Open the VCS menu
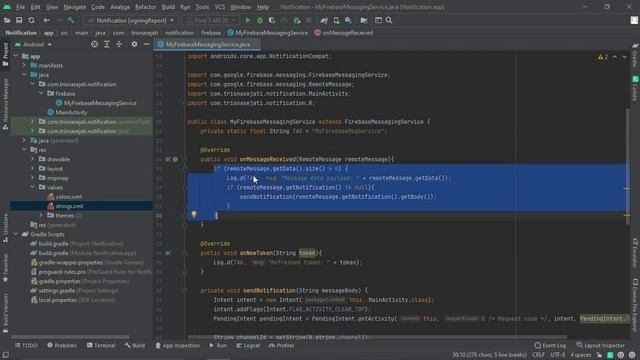This screenshot has height=360, width=640. [x=220, y=7]
